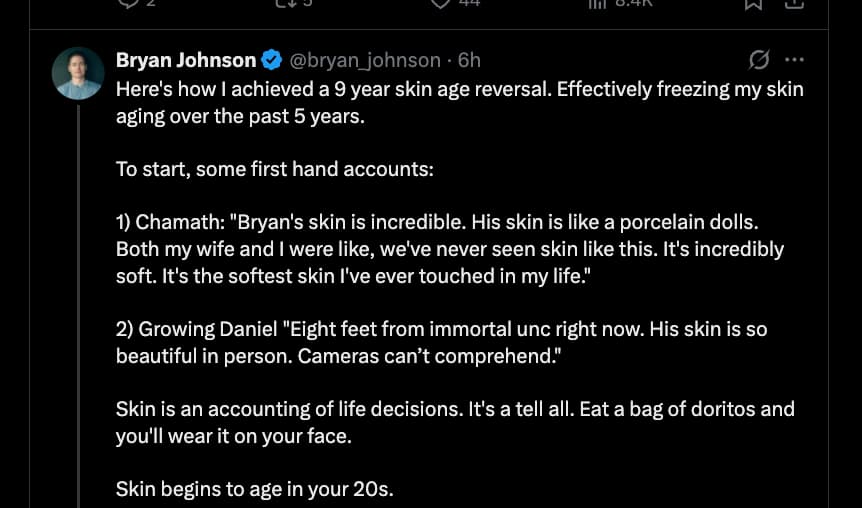Open Grok explain icon on Bryan's tweet
Screen dimensions: 862x508
click(759, 60)
